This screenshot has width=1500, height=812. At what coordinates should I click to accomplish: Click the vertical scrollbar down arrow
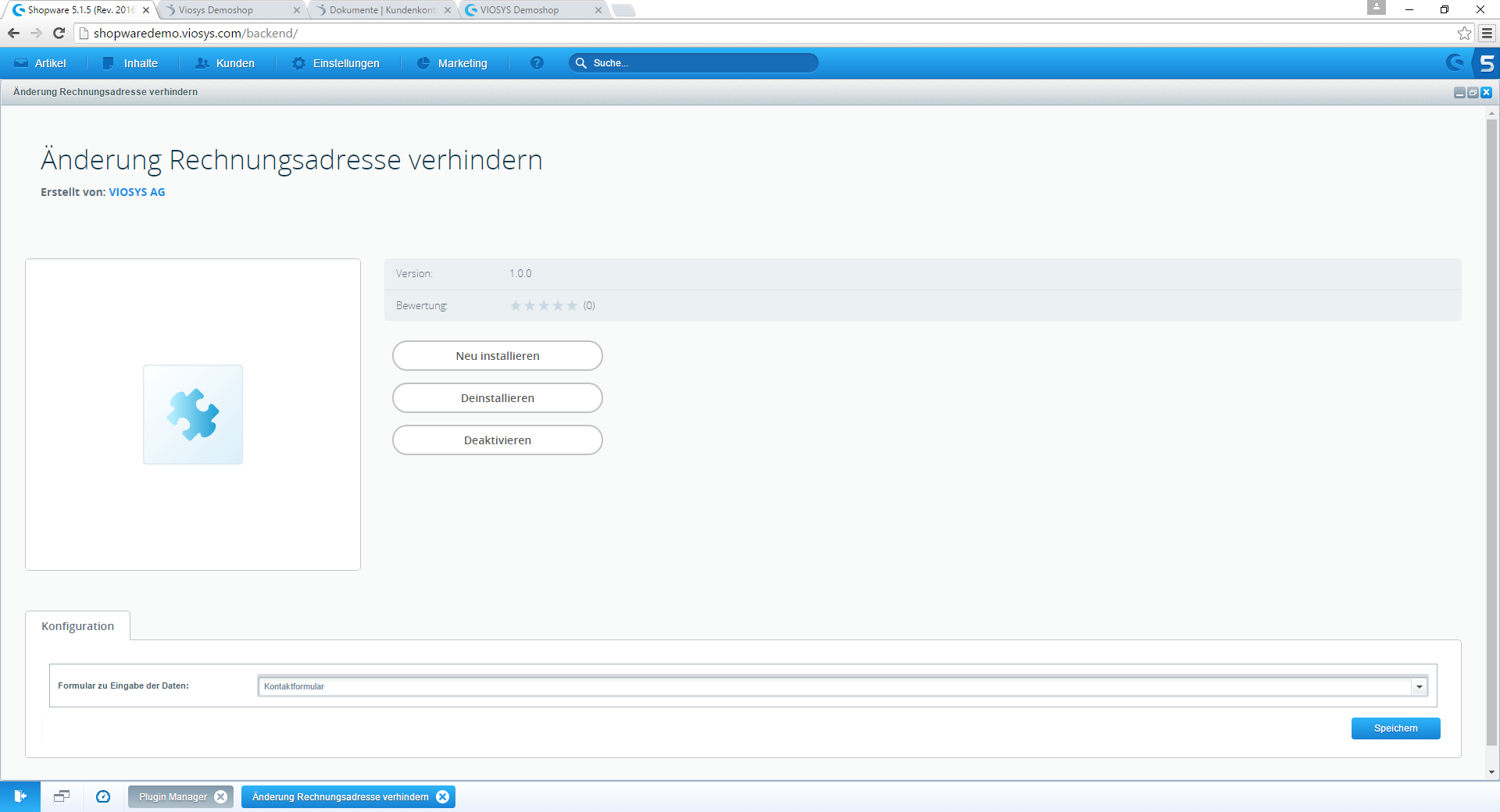point(1492,772)
